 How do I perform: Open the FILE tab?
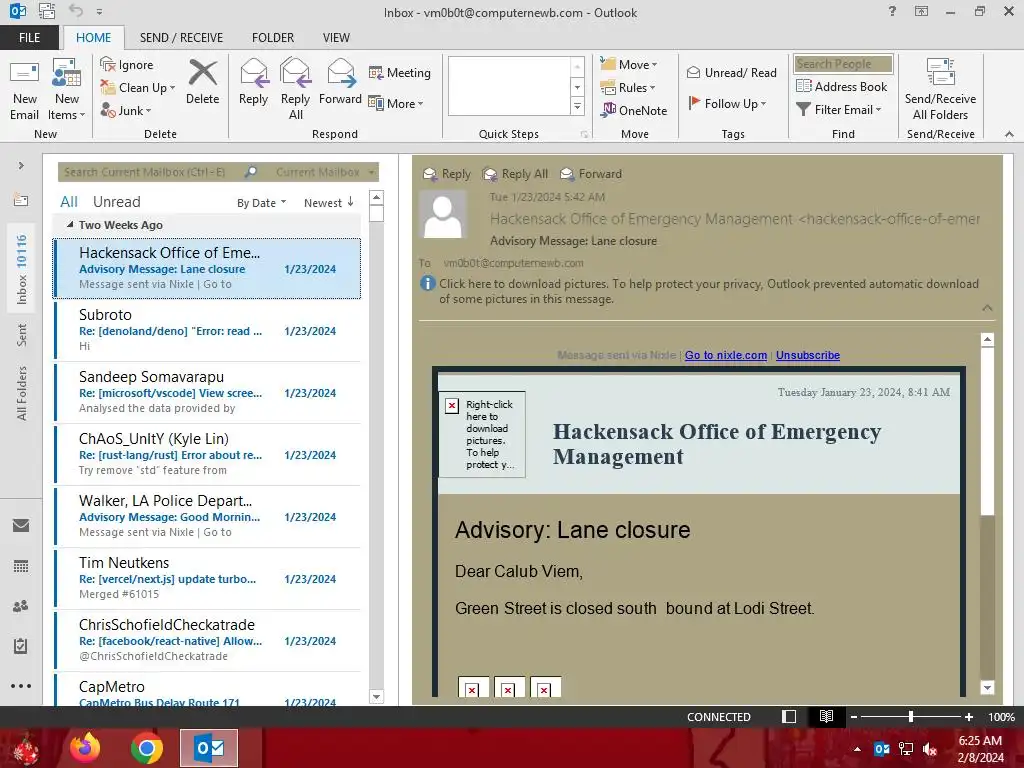coord(29,37)
